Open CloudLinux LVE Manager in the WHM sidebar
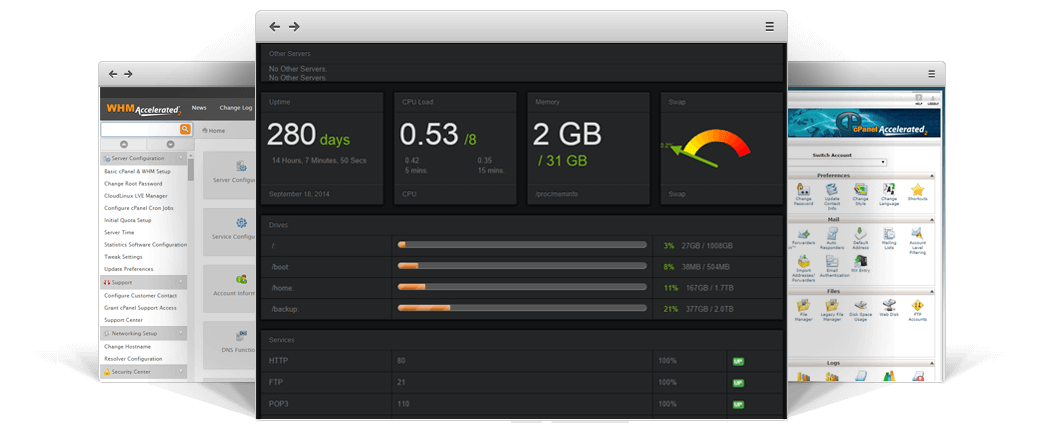 click(136, 196)
